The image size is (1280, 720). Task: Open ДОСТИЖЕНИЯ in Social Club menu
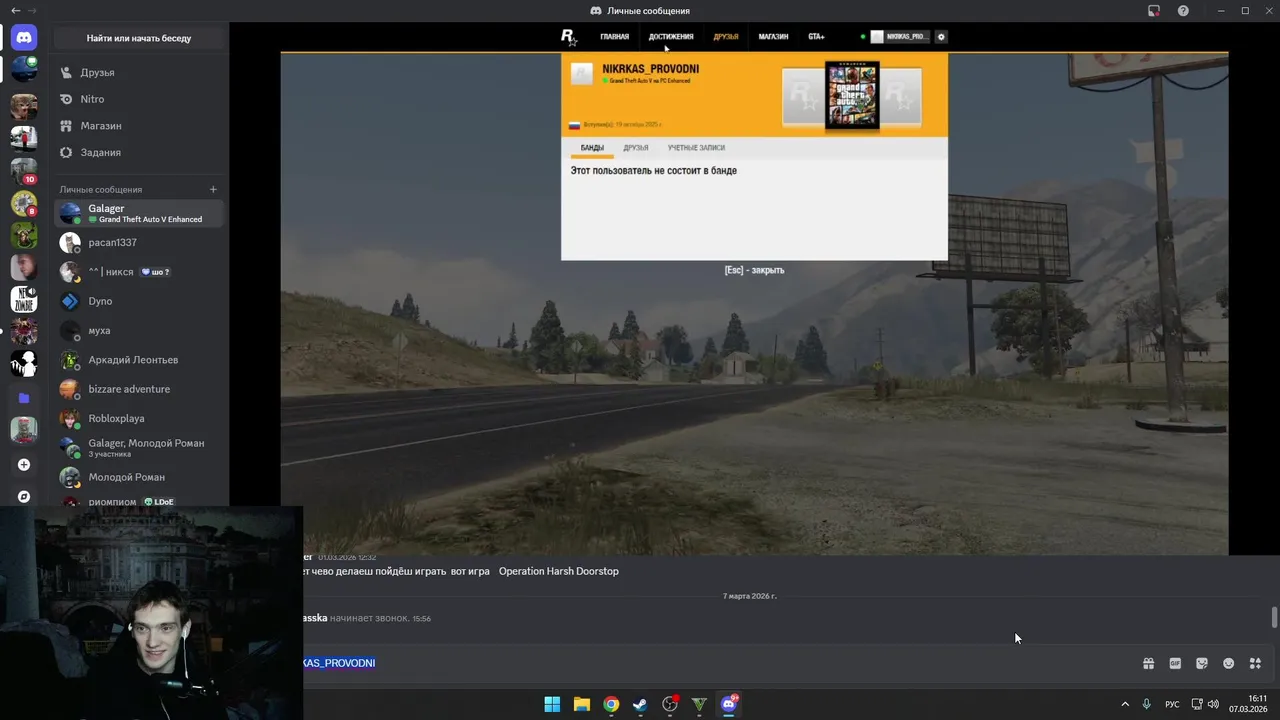pos(671,37)
